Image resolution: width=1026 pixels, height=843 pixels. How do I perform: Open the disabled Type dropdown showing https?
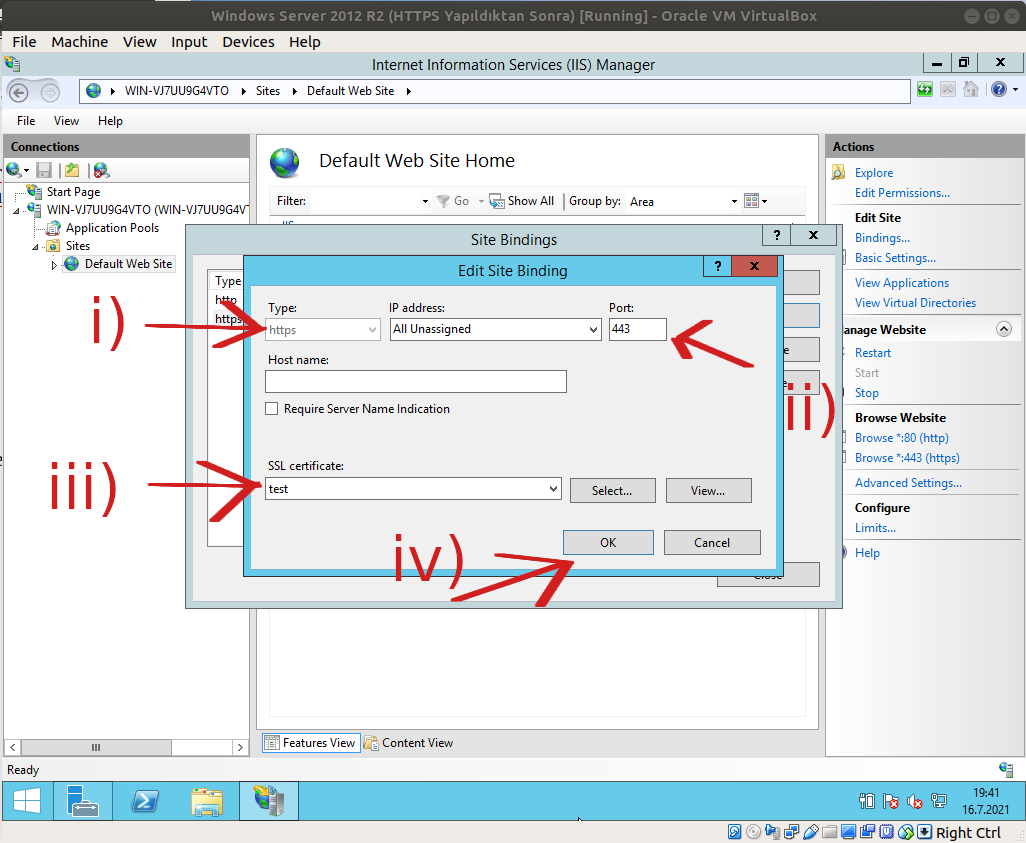click(x=323, y=330)
